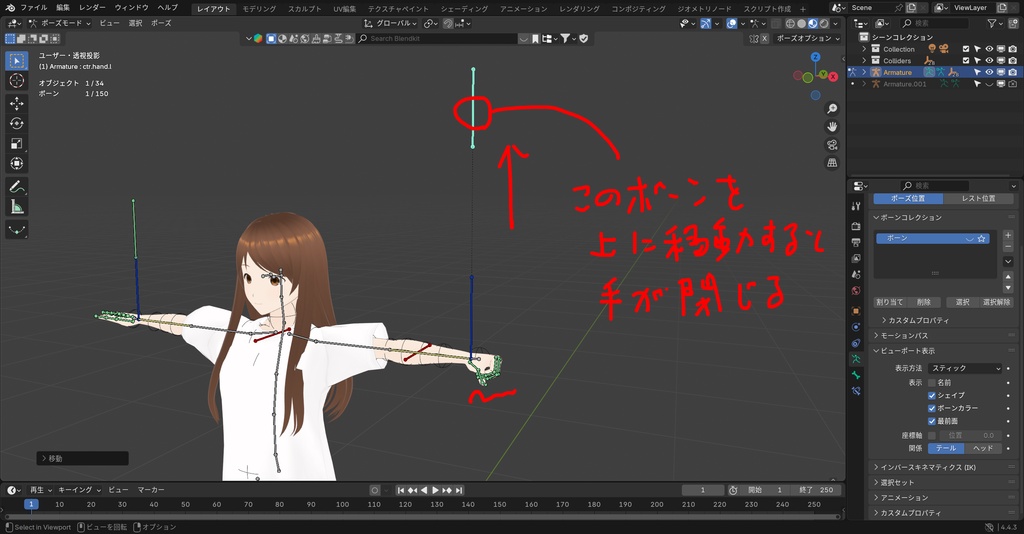Click the pan view hand gizmo
Image resolution: width=1024 pixels, height=534 pixels.
point(832,127)
